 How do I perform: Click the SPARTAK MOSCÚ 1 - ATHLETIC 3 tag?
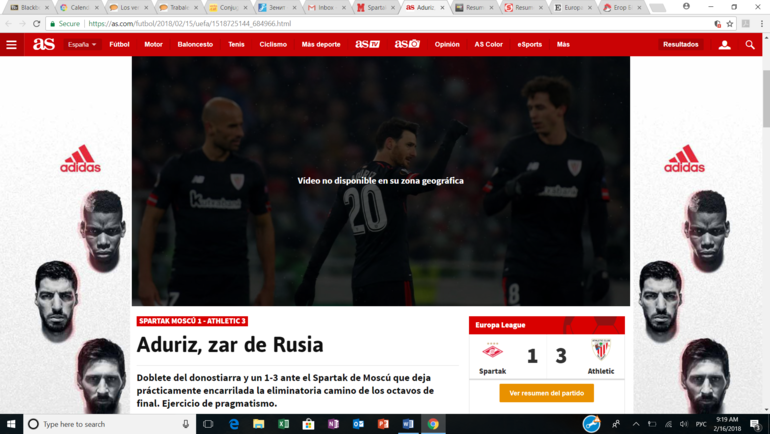coord(192,321)
